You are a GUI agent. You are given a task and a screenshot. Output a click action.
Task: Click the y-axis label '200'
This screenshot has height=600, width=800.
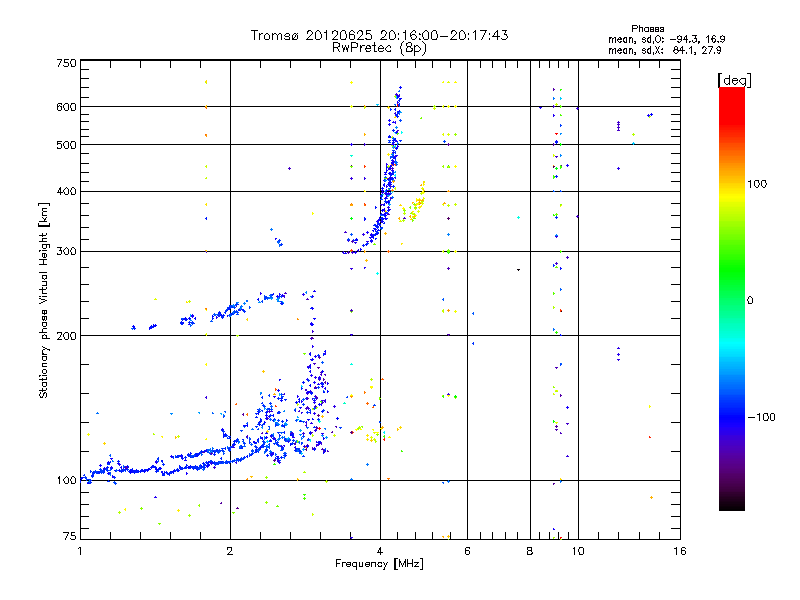[66, 336]
